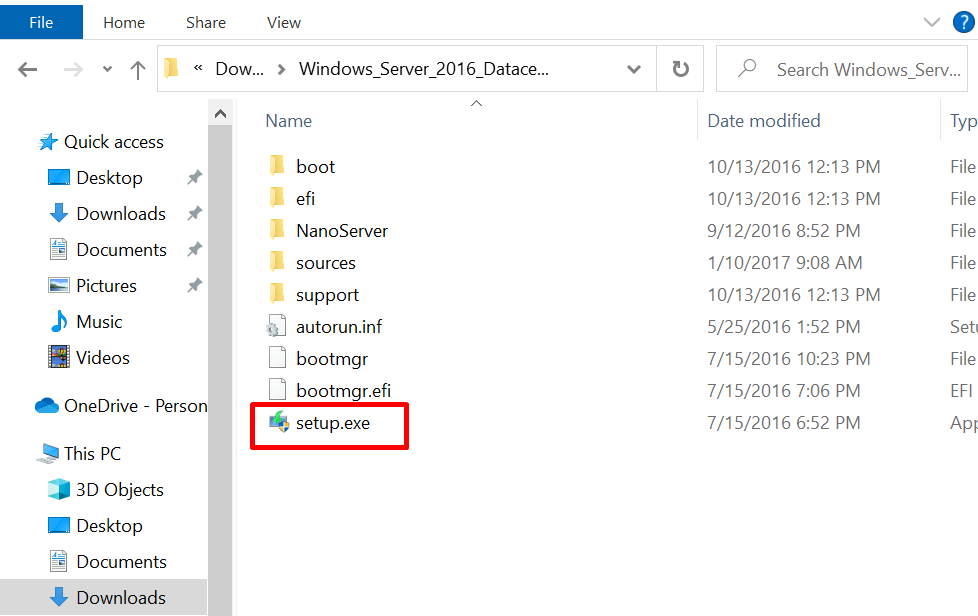This screenshot has height=616, width=978.
Task: Refresh the current folder view
Action: coord(679,68)
